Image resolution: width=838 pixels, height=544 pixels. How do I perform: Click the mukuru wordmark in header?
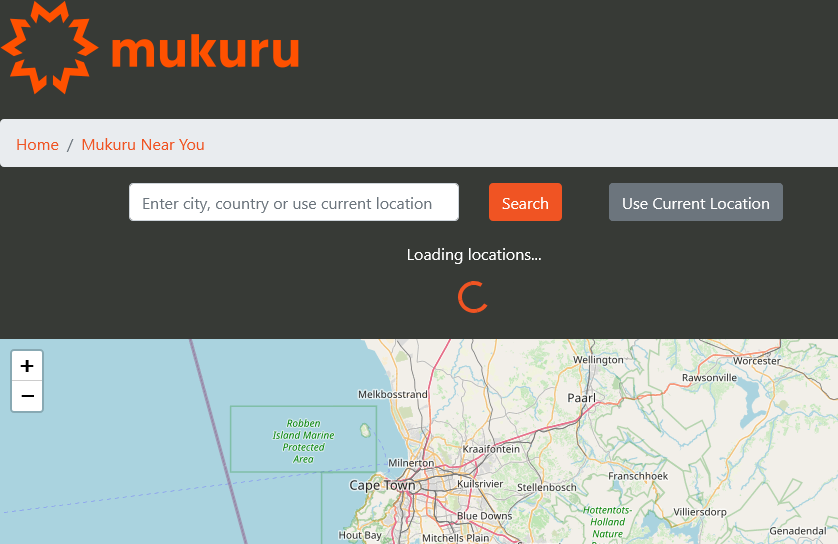tap(206, 51)
